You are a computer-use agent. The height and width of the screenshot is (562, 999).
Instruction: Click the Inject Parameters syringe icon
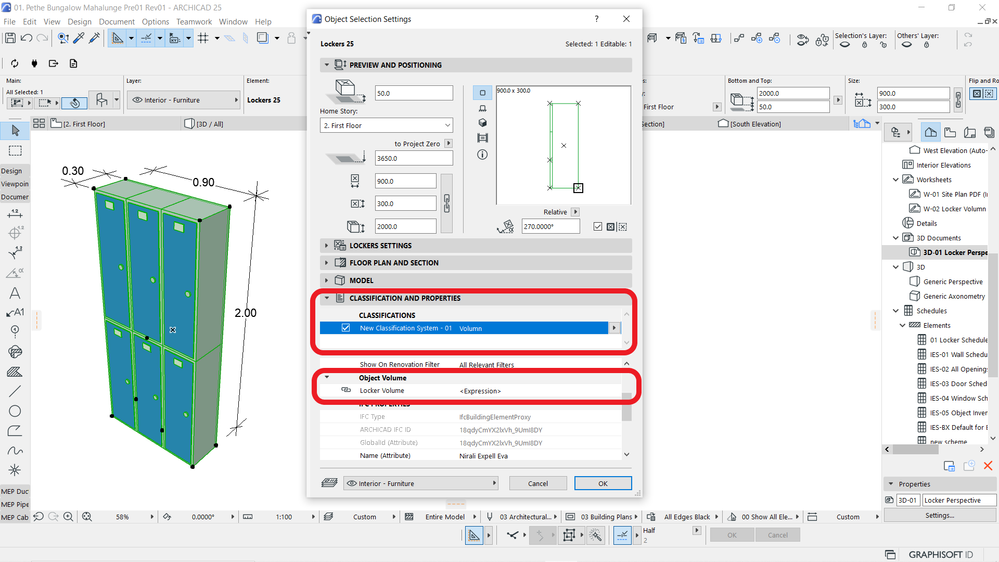[94, 38]
